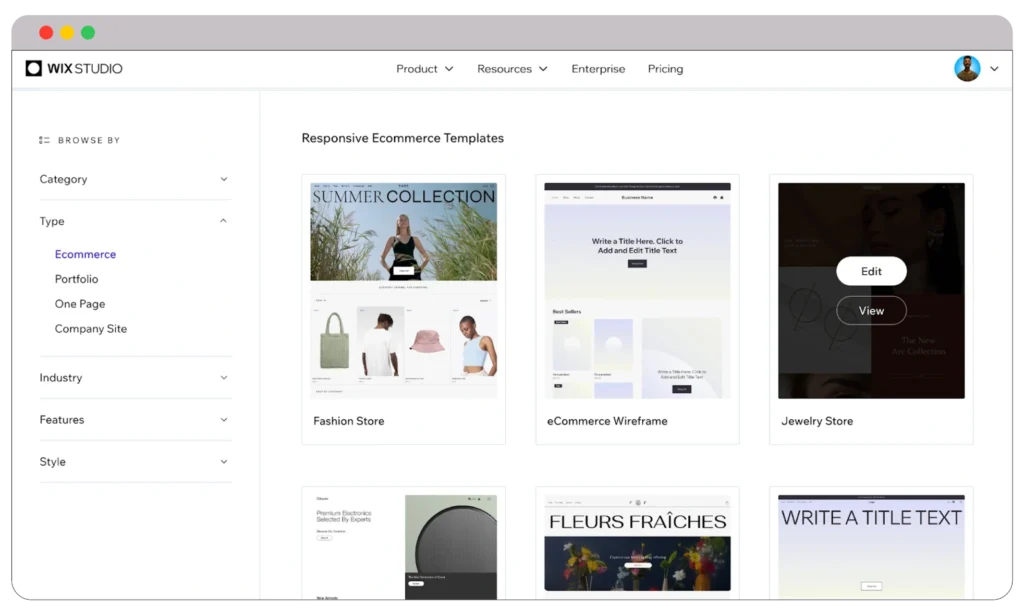This screenshot has height=609, width=1024.
Task: Open the Fashion Store template preview
Action: pos(403,290)
